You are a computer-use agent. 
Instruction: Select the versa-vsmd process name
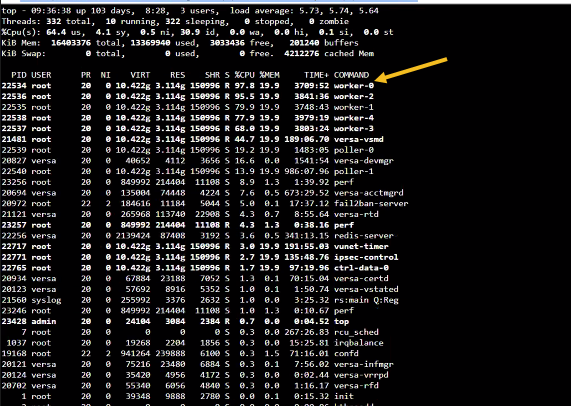(x=359, y=139)
